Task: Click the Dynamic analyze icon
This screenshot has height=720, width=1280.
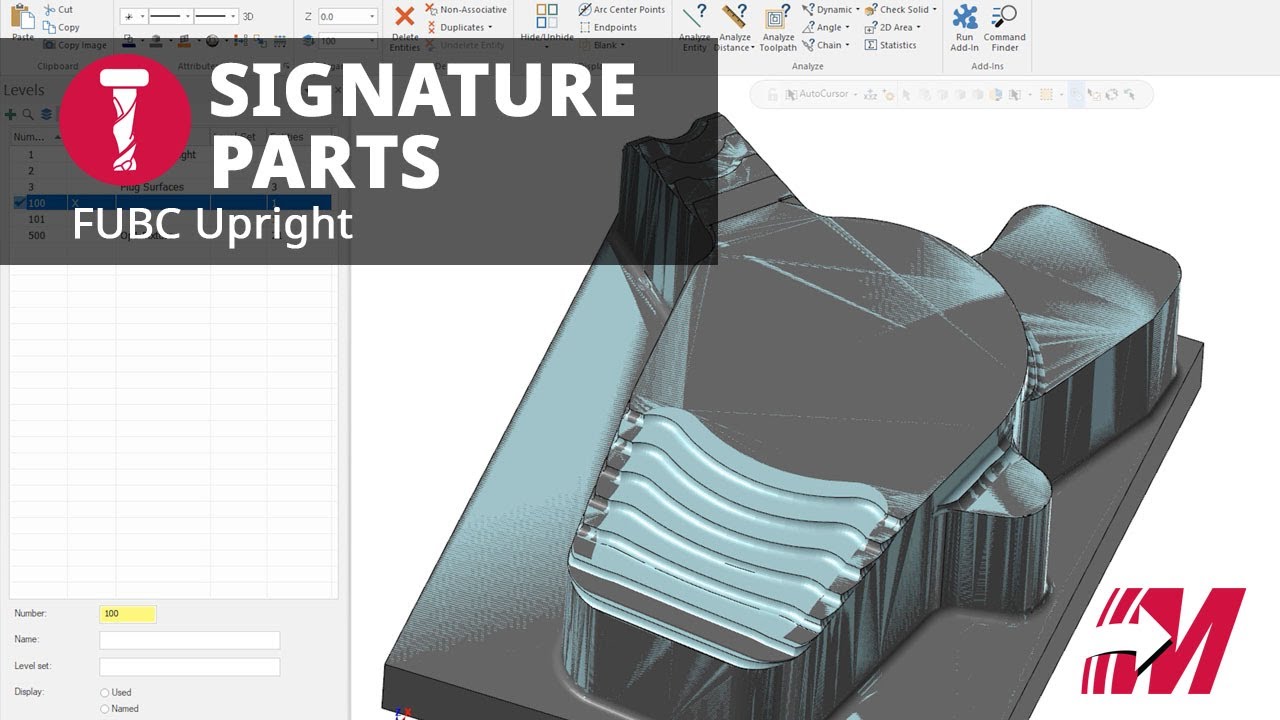Action: 808,10
